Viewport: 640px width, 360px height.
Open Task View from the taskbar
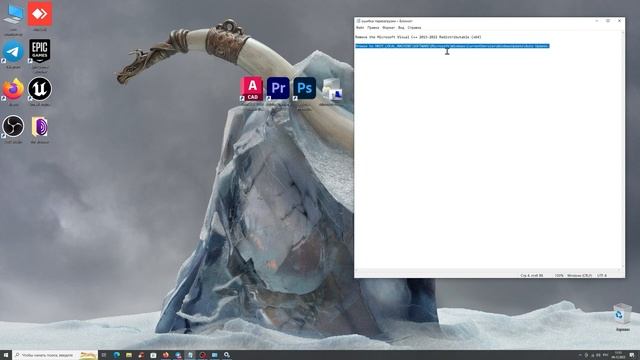(104, 355)
